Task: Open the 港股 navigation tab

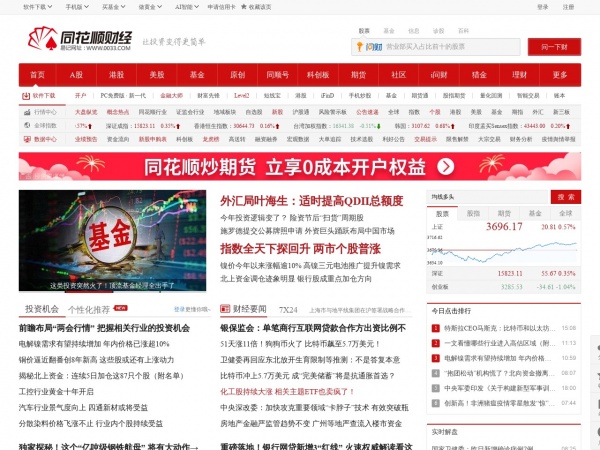Action: 116,75
